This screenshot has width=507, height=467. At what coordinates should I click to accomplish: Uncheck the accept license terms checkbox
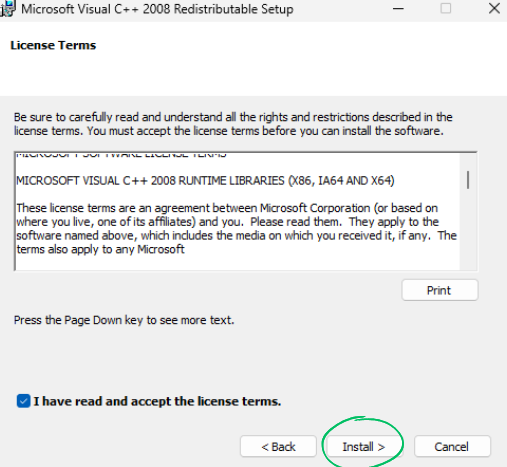[x=24, y=401]
